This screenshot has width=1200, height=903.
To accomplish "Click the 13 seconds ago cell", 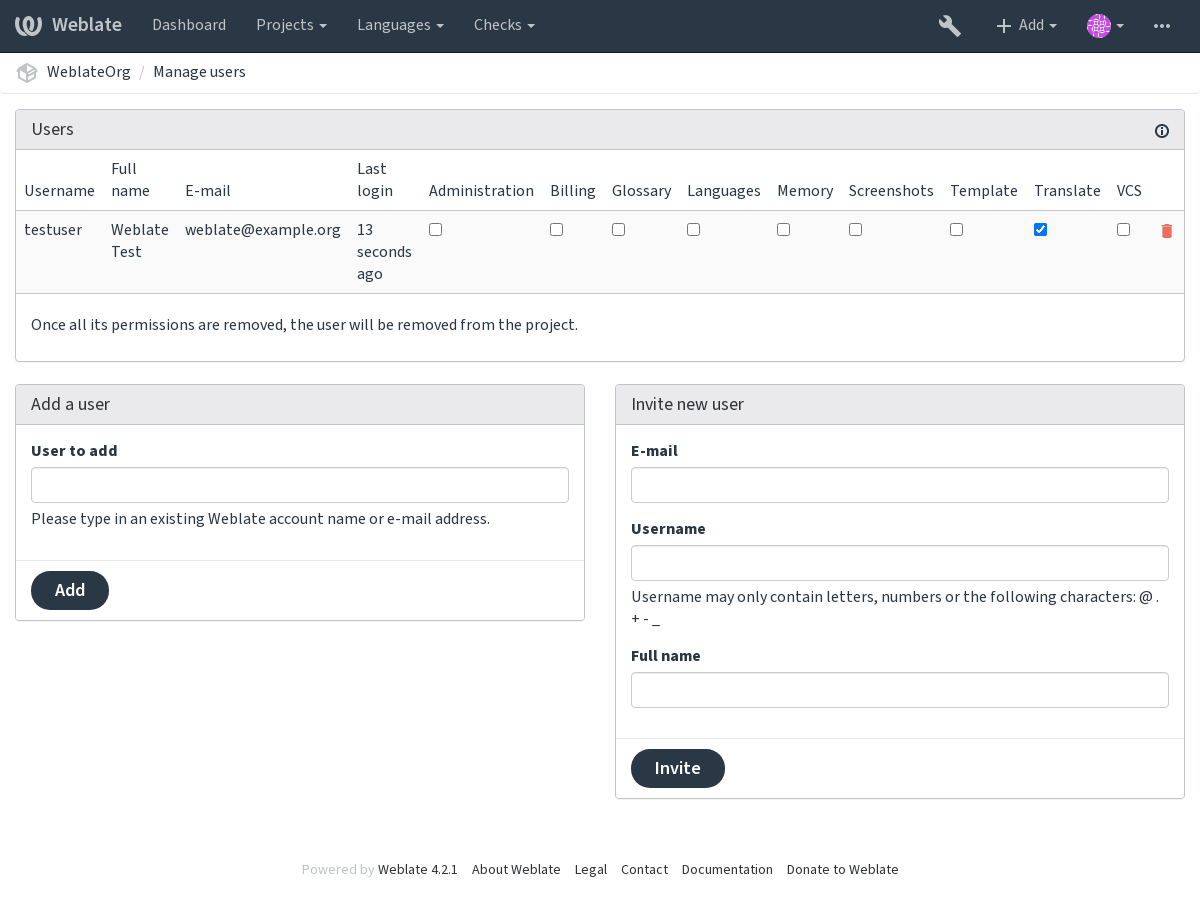I will pyautogui.click(x=384, y=252).
